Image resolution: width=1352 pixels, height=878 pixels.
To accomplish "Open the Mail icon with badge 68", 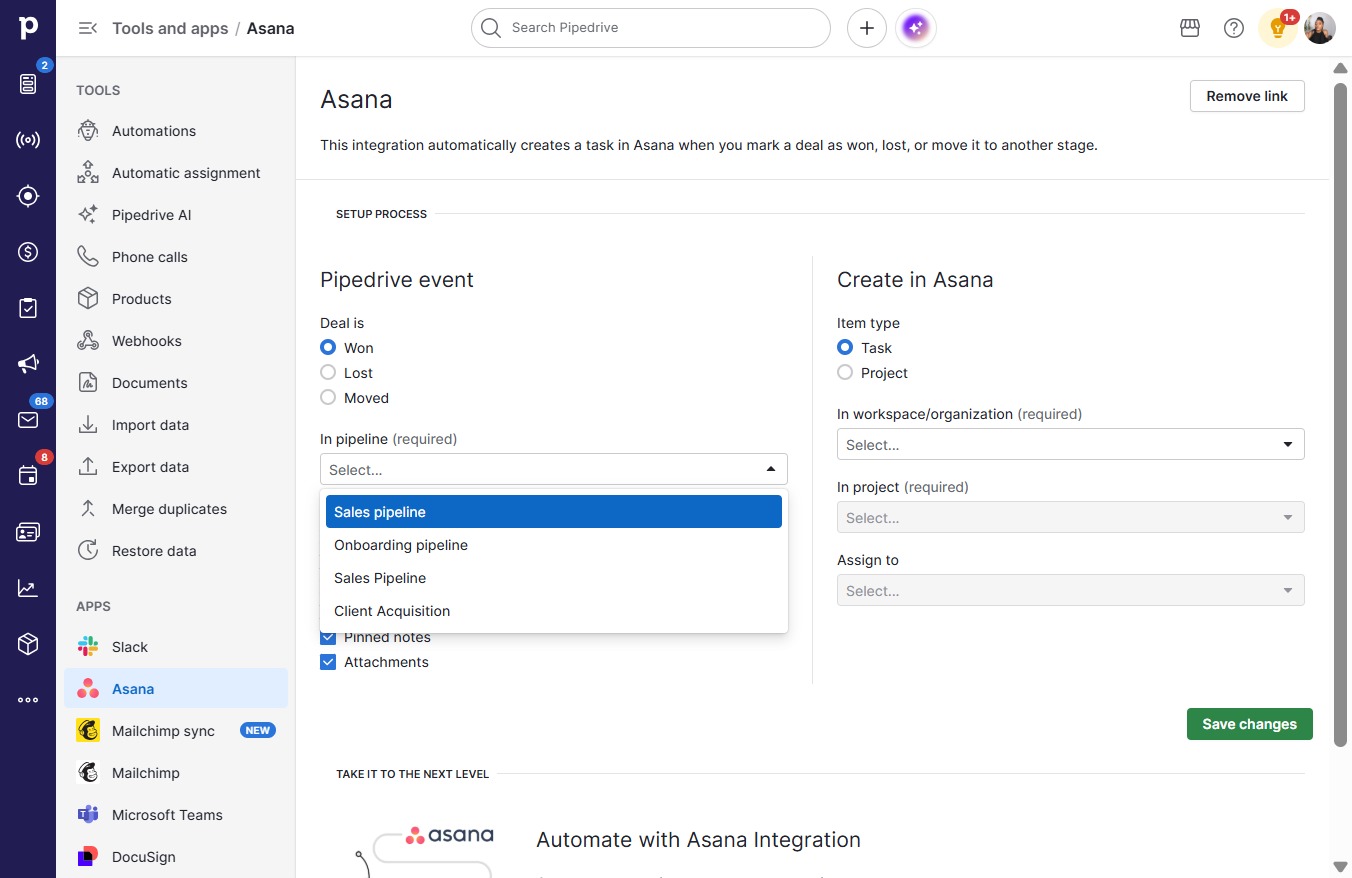I will click(28, 420).
